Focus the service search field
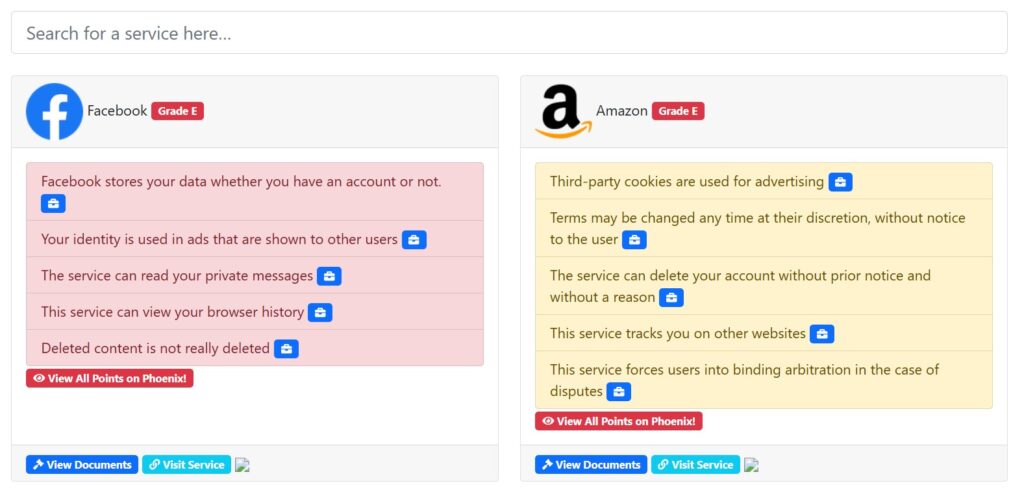The width and height of the screenshot is (1024, 494). click(509, 33)
